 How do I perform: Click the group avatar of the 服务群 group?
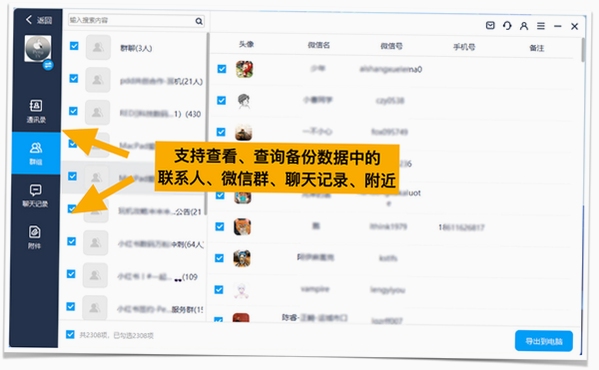[x=95, y=308]
